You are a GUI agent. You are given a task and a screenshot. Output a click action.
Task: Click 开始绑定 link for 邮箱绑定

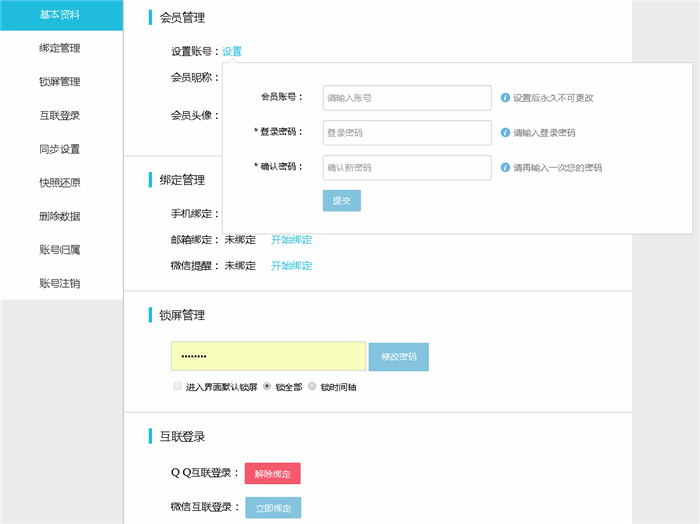pos(291,240)
